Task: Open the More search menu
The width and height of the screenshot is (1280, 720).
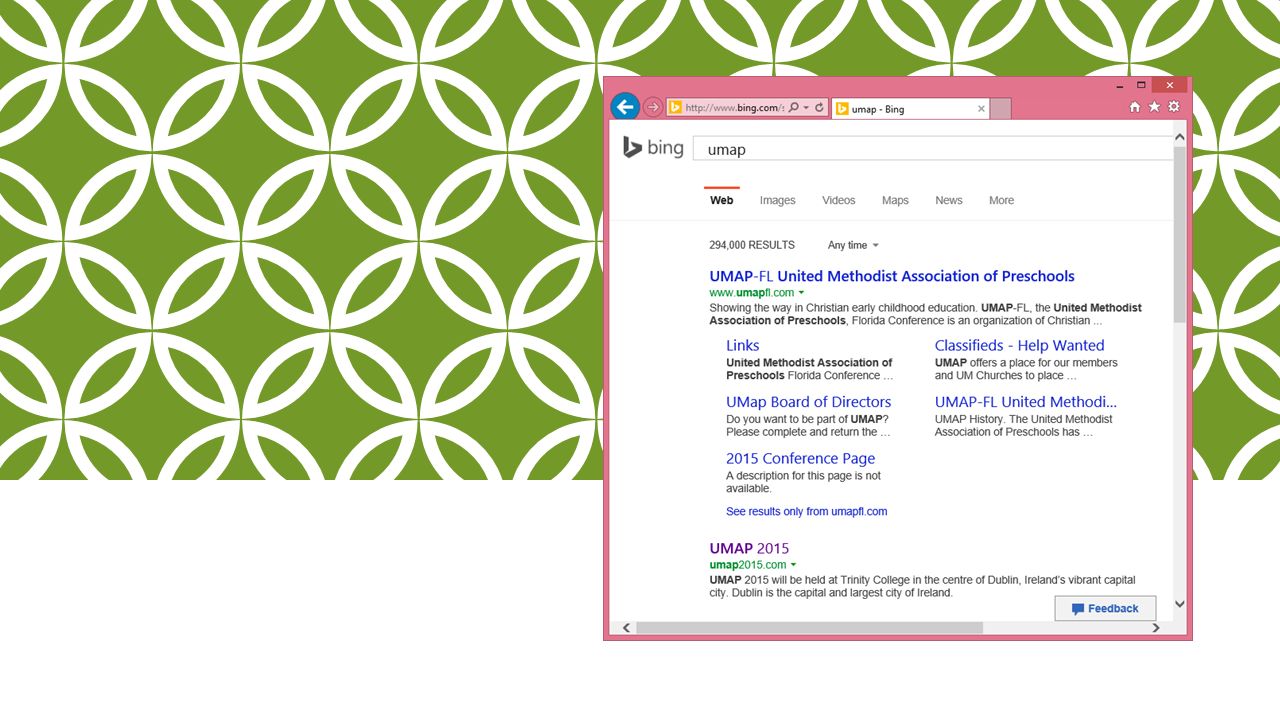Action: (x=1001, y=200)
